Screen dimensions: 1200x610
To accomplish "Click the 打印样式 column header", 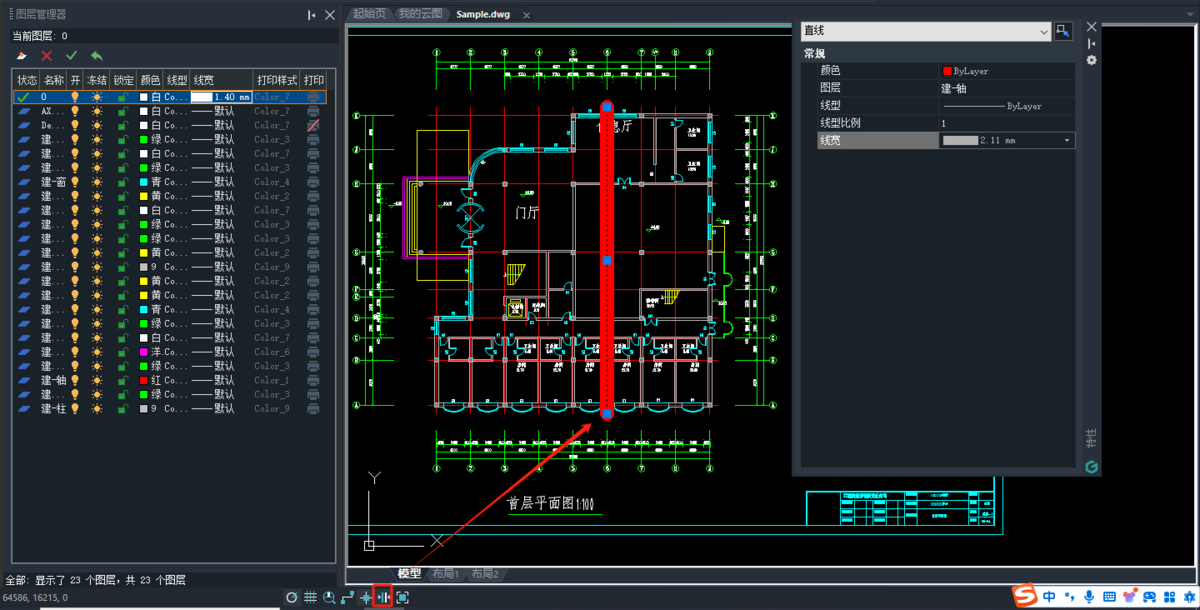I will pyautogui.click(x=276, y=80).
